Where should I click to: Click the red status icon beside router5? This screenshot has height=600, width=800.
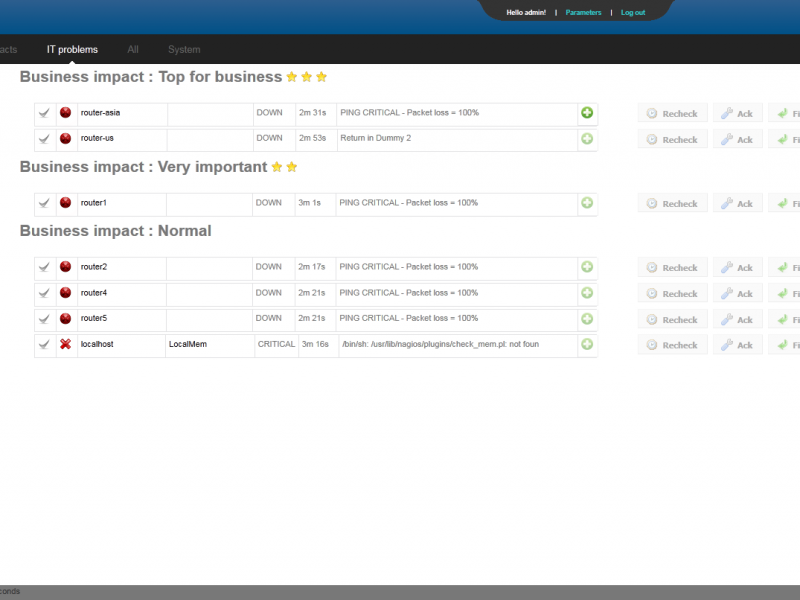click(66, 318)
